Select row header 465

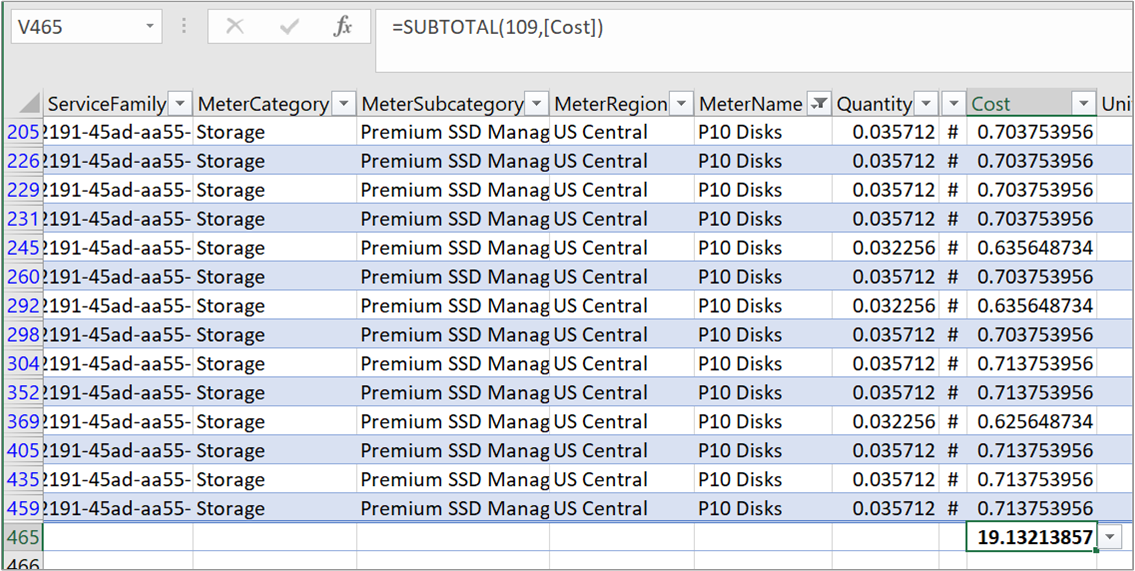click(22, 538)
